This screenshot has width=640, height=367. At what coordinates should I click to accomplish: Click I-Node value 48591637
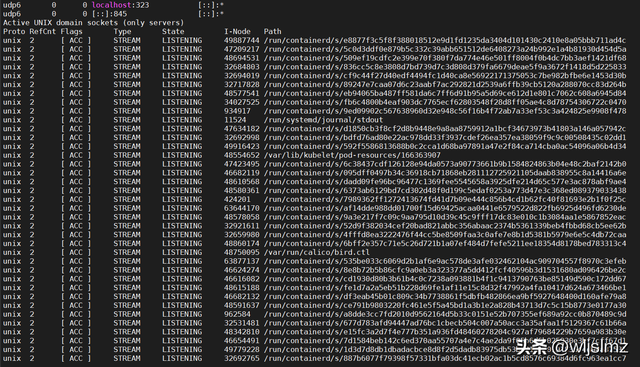(242, 305)
